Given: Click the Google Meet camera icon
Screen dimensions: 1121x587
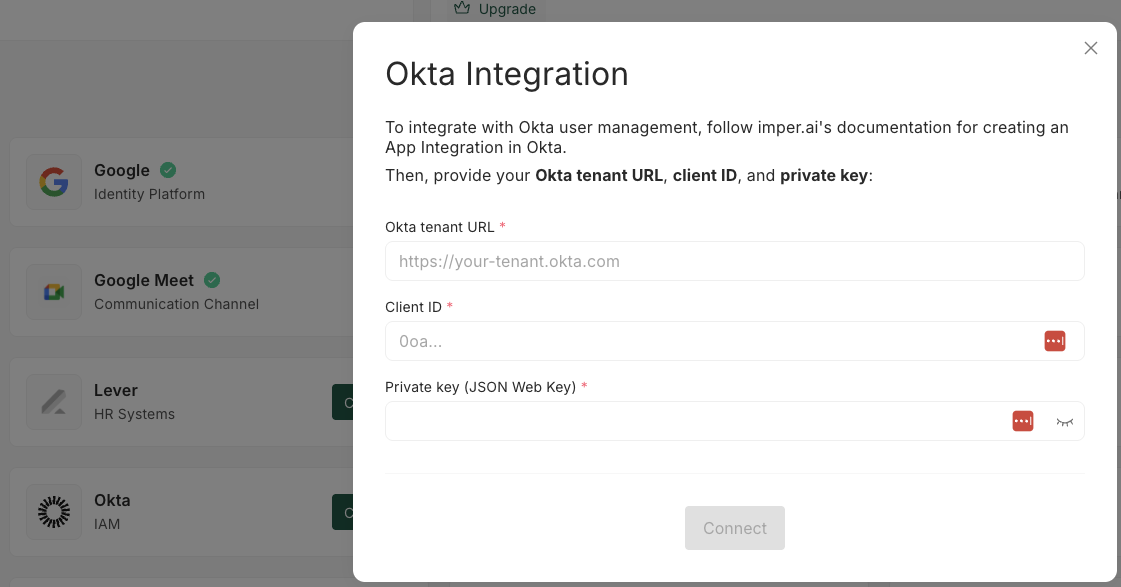Looking at the screenshot, I should pos(54,292).
